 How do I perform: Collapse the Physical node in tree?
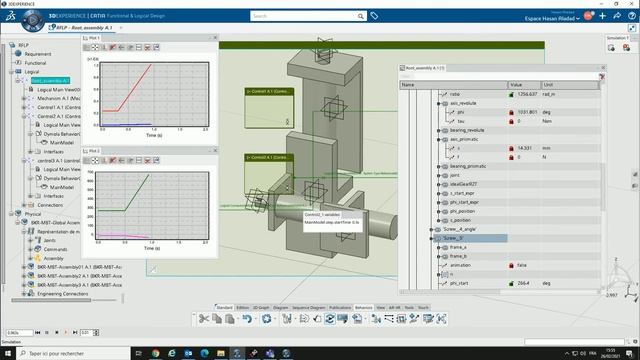(x=11, y=214)
